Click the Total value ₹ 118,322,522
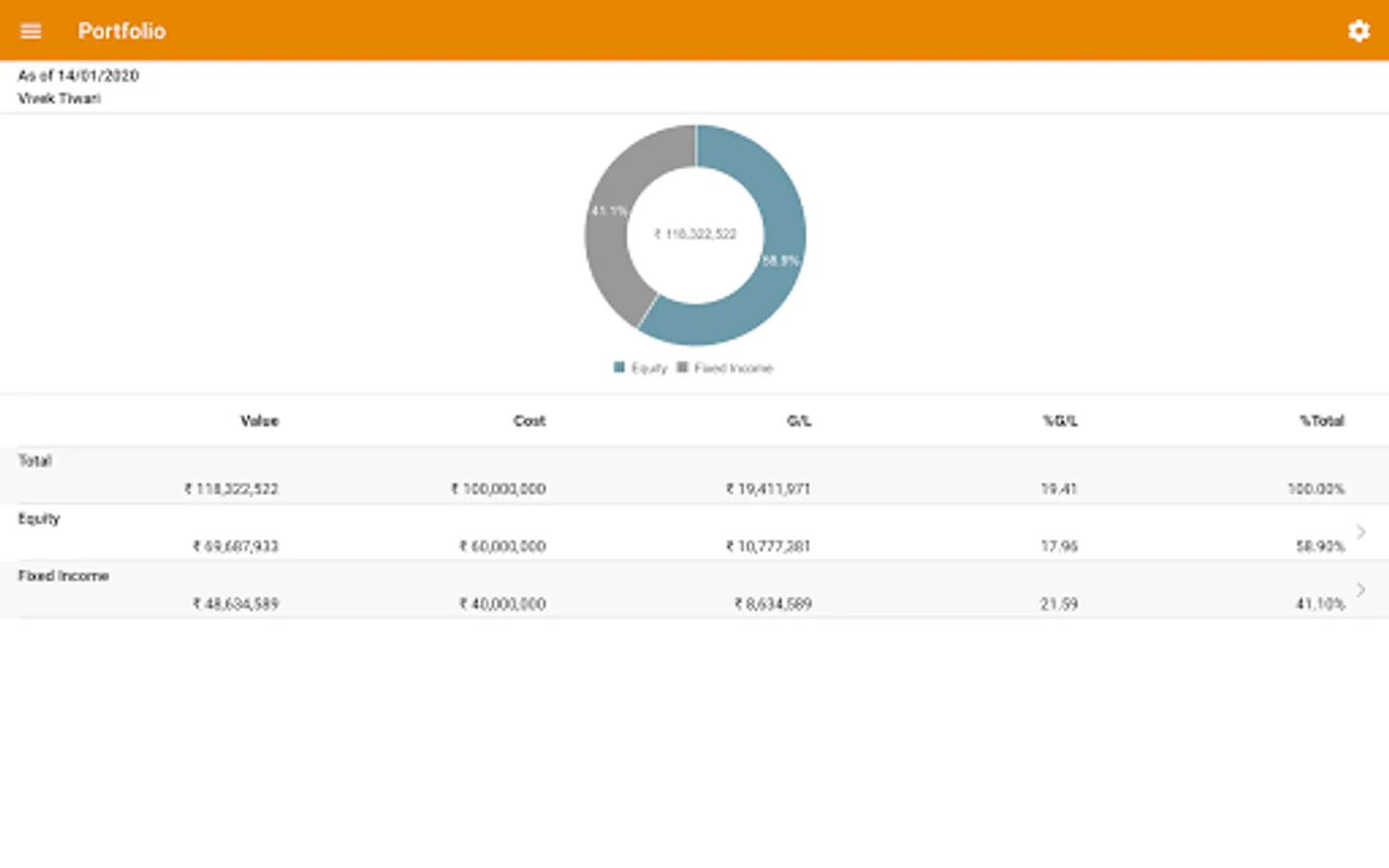Viewport: 1389px width, 868px height. click(231, 489)
